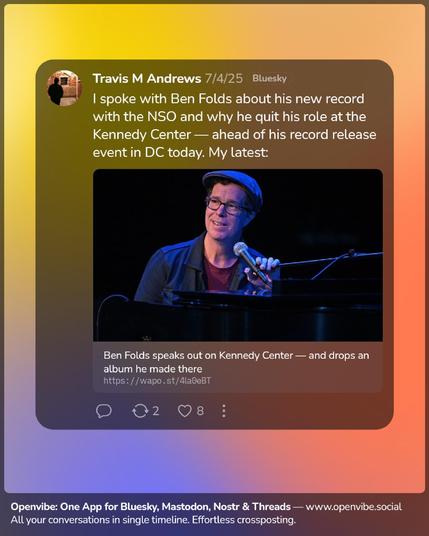Click 'All your conversations' footer tagline

(x=153, y=520)
